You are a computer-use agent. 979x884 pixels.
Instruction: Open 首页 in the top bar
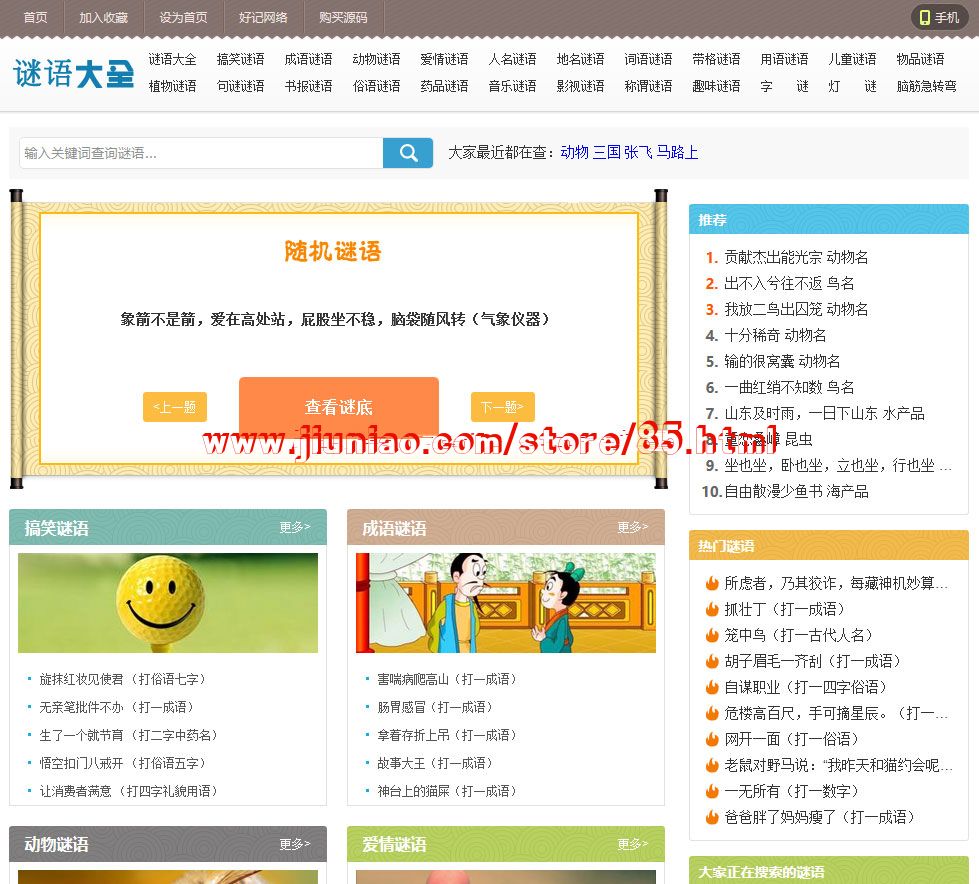click(x=35, y=18)
